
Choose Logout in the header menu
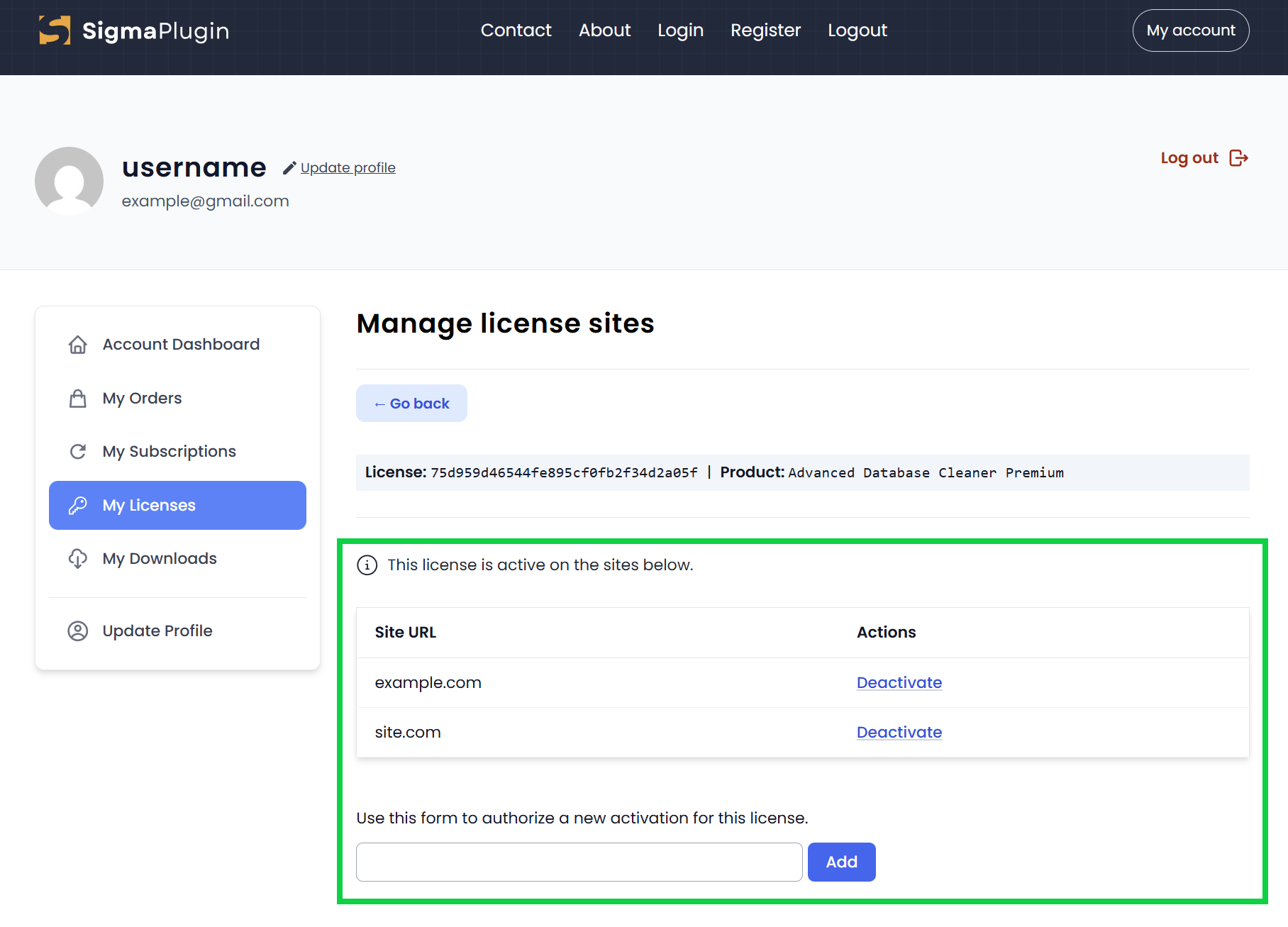pos(857,30)
